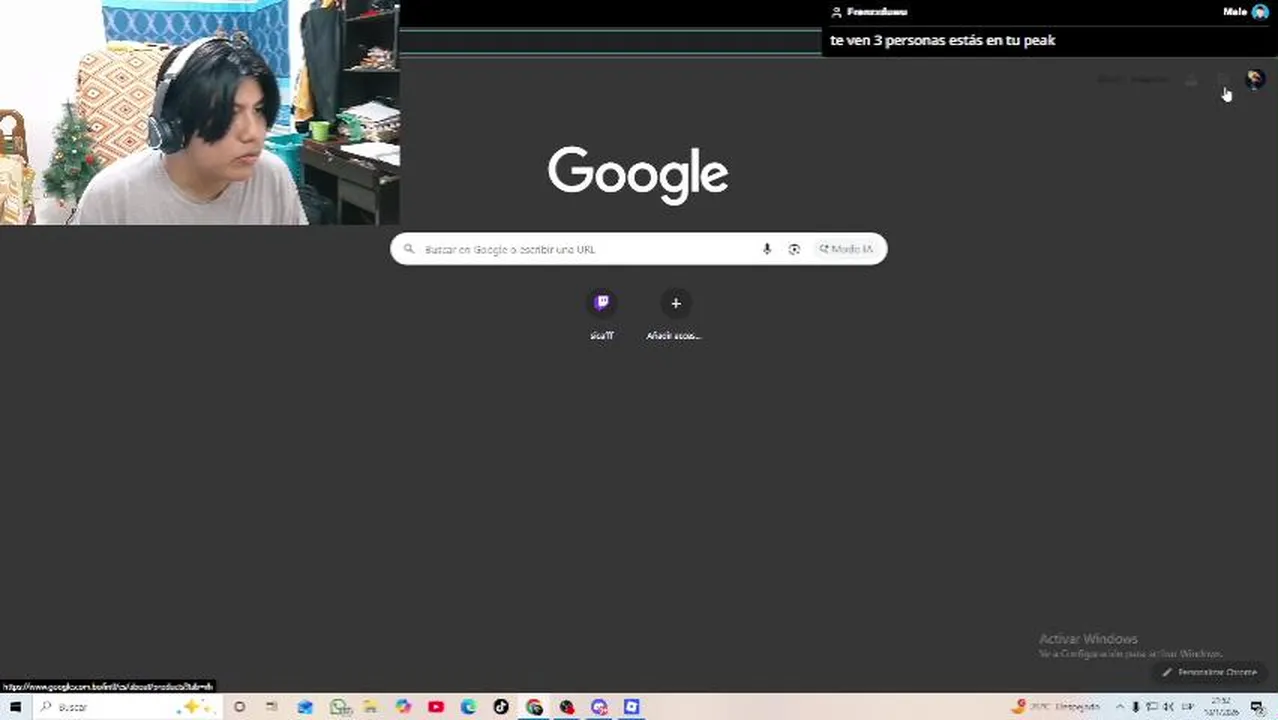Click the chat message 'te ven 3 personas'
Viewport: 1278px width, 720px height.
coord(943,41)
